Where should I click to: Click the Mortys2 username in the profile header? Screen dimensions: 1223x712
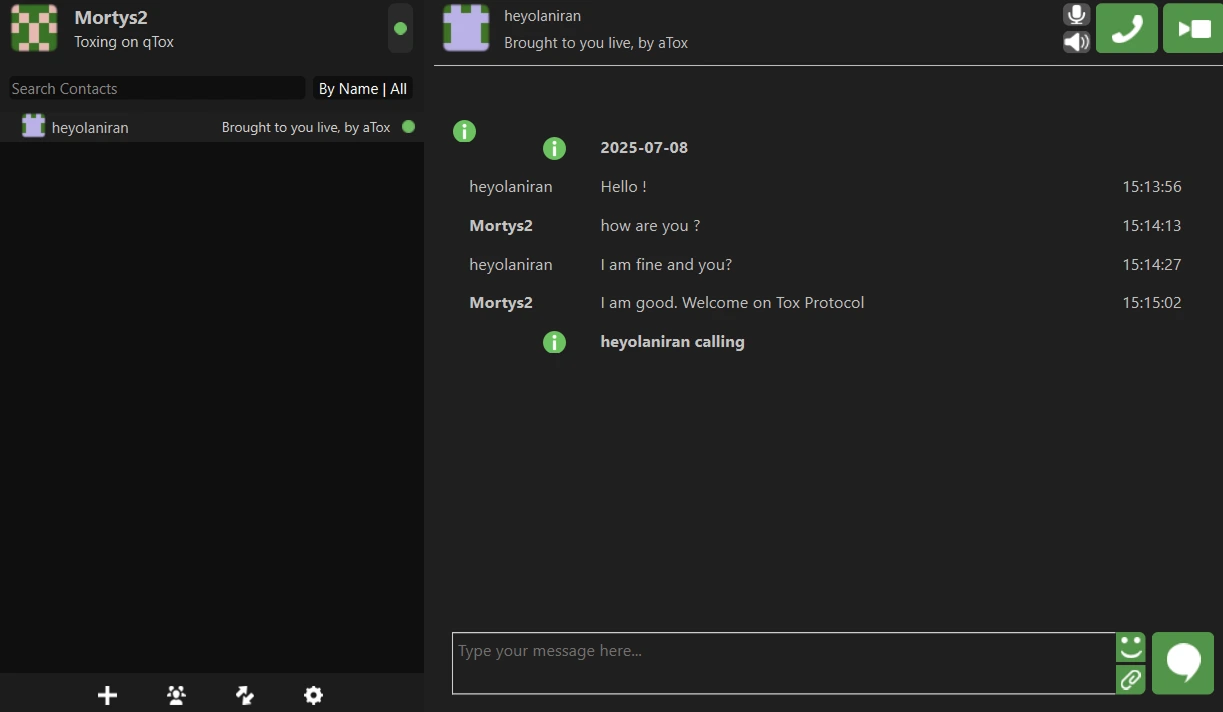[111, 18]
